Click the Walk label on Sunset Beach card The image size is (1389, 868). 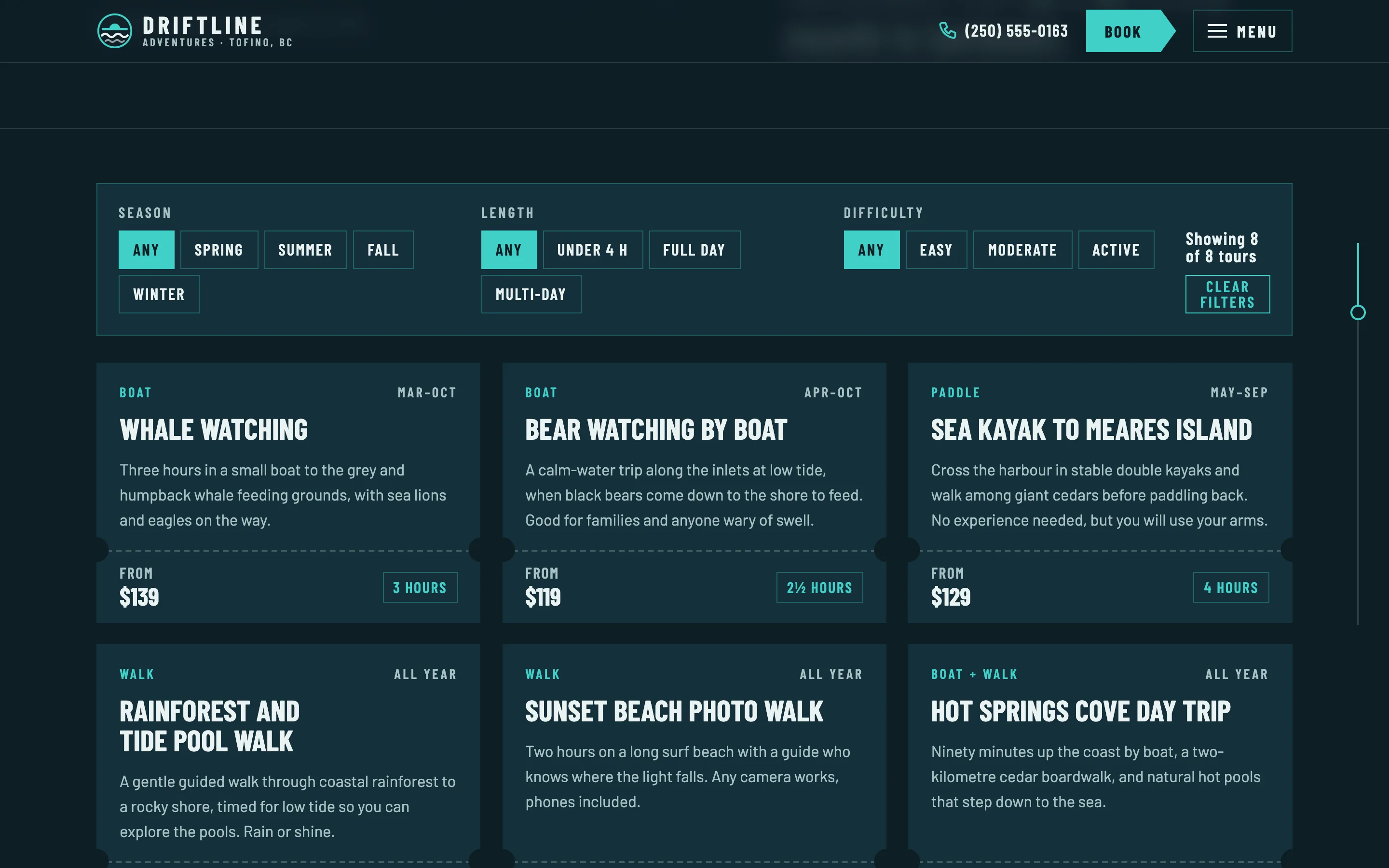[x=543, y=674]
